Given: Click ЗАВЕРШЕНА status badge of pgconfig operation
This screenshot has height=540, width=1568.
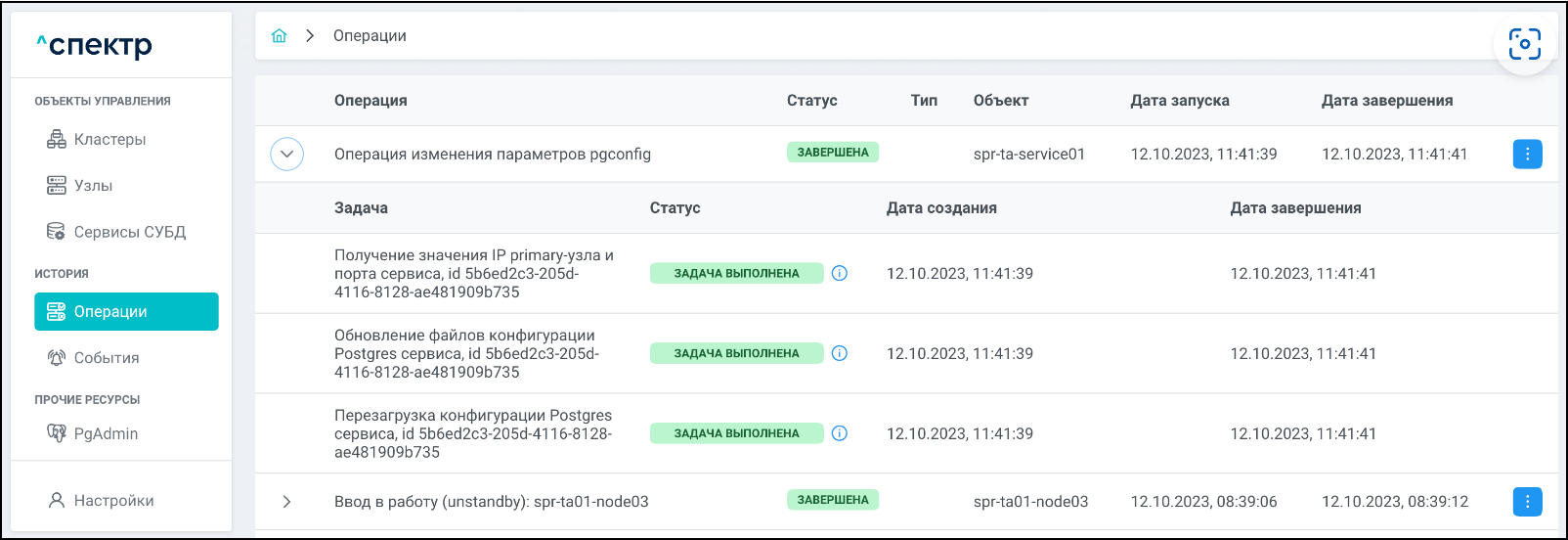Looking at the screenshot, I should click(833, 153).
